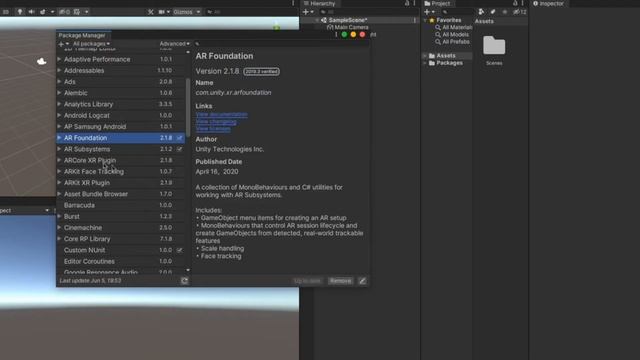640x360 pixels.
Task: Click the yellow window button
Action: click(353, 35)
